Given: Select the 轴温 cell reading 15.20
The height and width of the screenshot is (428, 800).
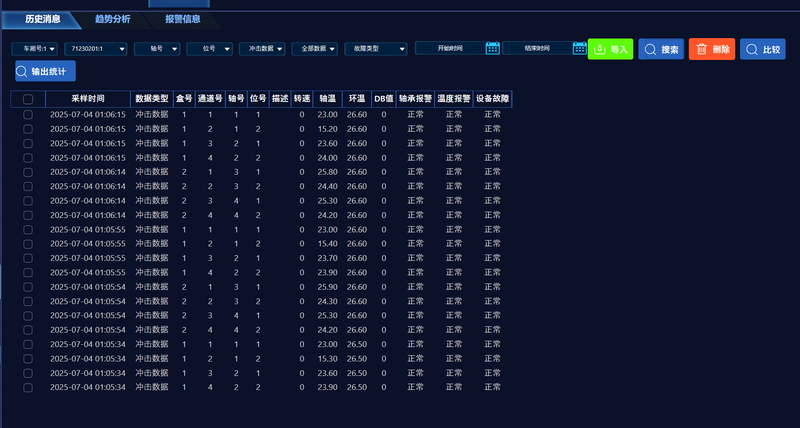Looking at the screenshot, I should point(328,129).
